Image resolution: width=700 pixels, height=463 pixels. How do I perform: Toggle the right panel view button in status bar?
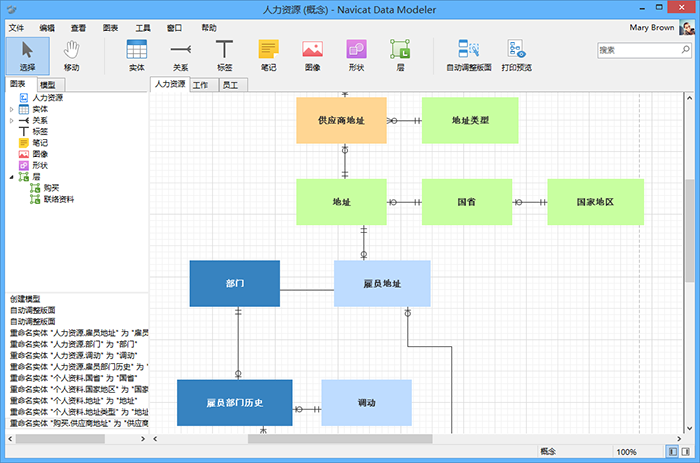pos(685,451)
